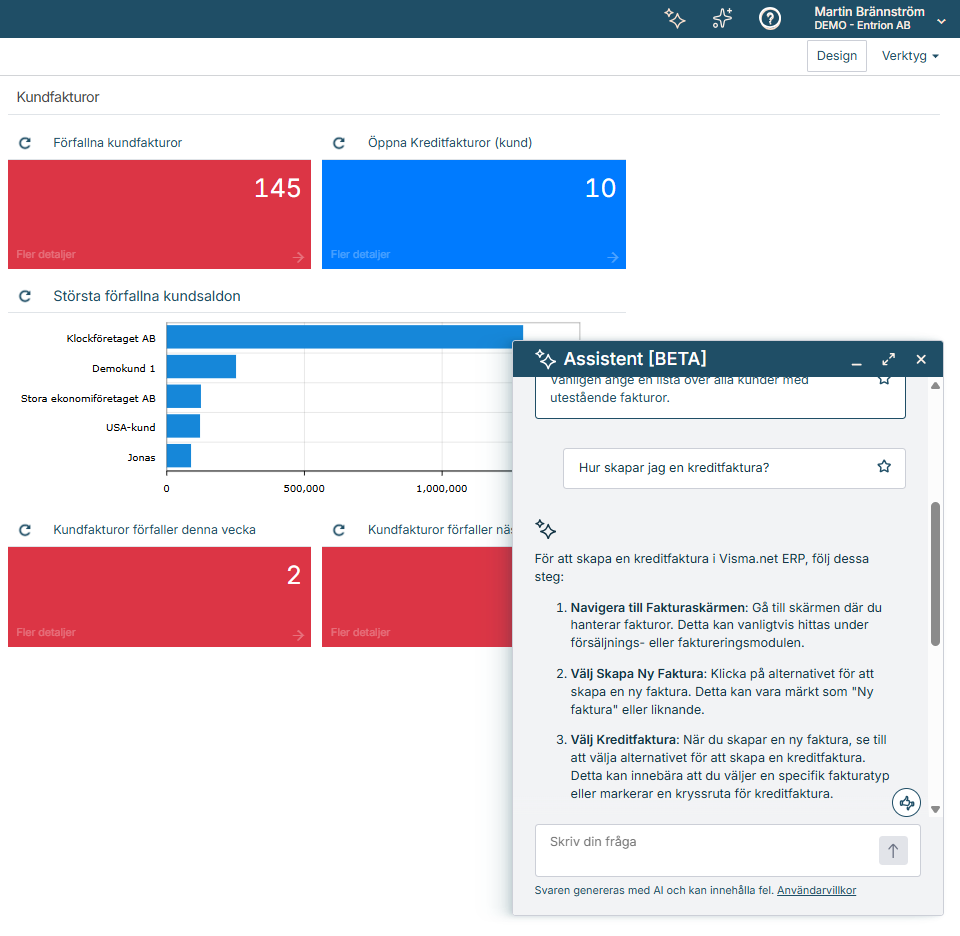Click the 'Välj Skapa Ny Faktura' step text

(x=639, y=674)
